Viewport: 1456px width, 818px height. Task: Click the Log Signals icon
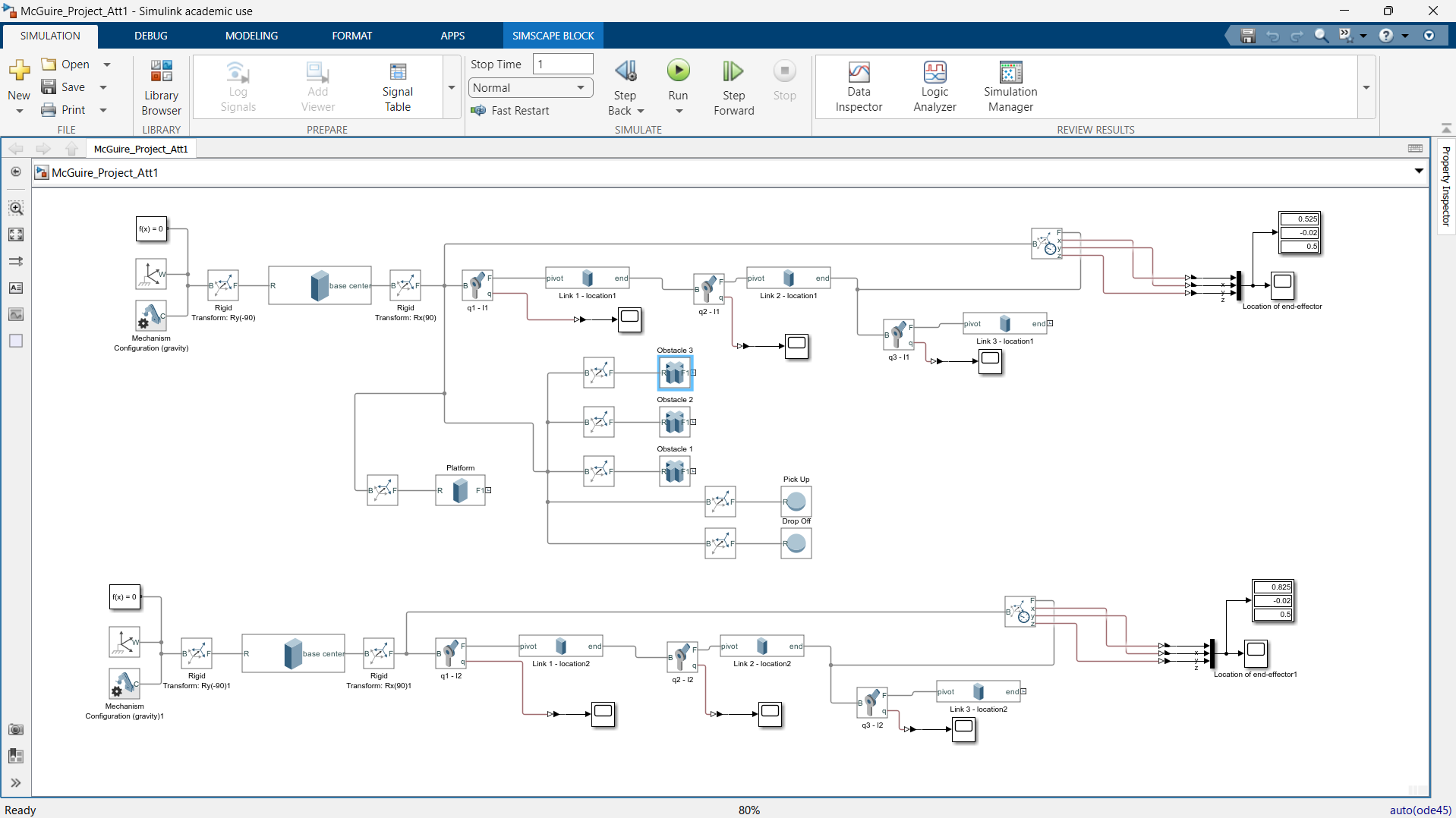tap(238, 72)
